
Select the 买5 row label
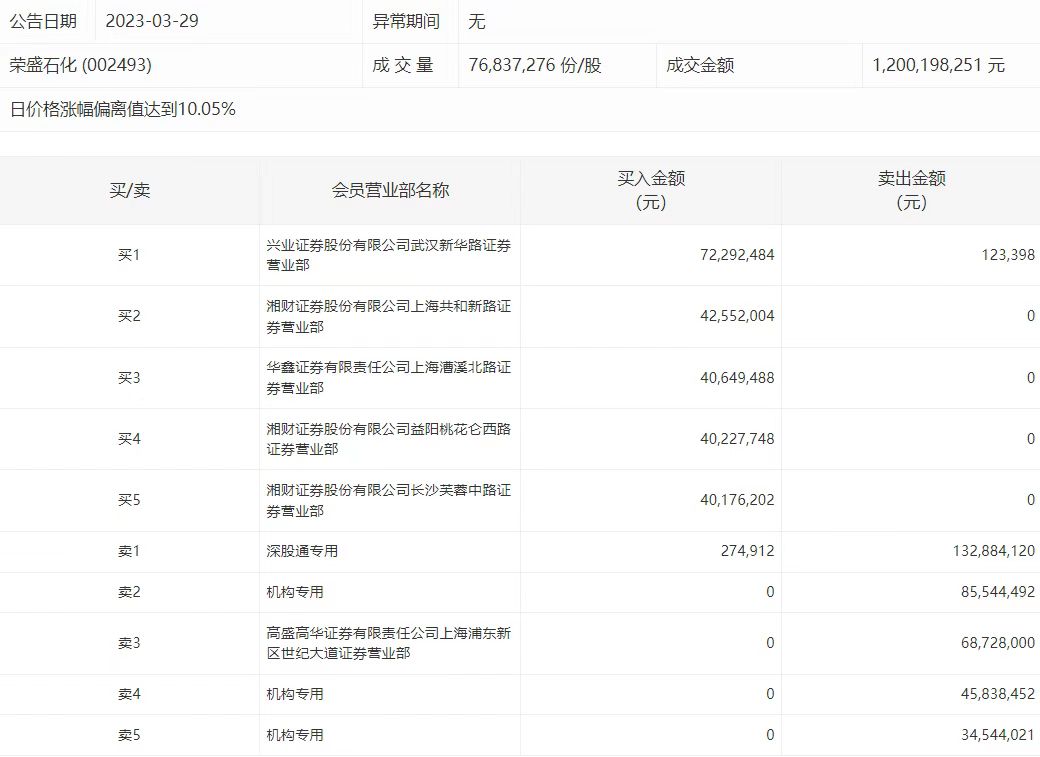pos(129,500)
